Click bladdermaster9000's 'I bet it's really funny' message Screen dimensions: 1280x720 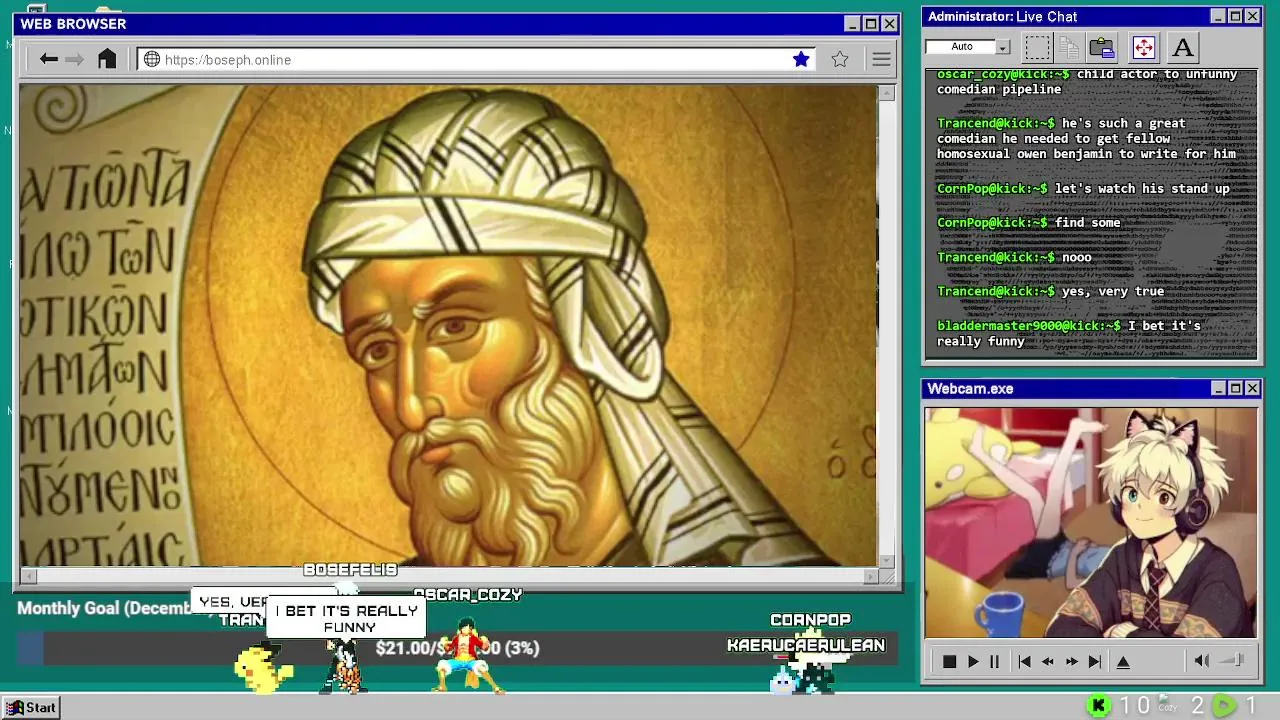tap(1068, 333)
